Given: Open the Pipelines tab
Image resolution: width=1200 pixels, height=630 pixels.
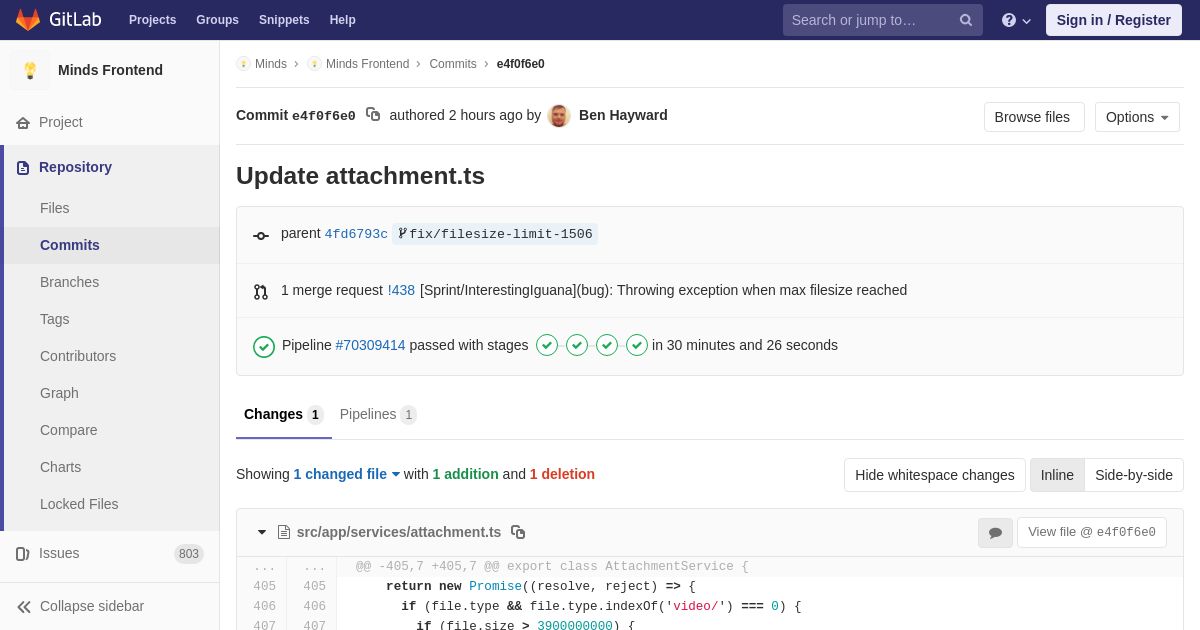Looking at the screenshot, I should pos(378,414).
